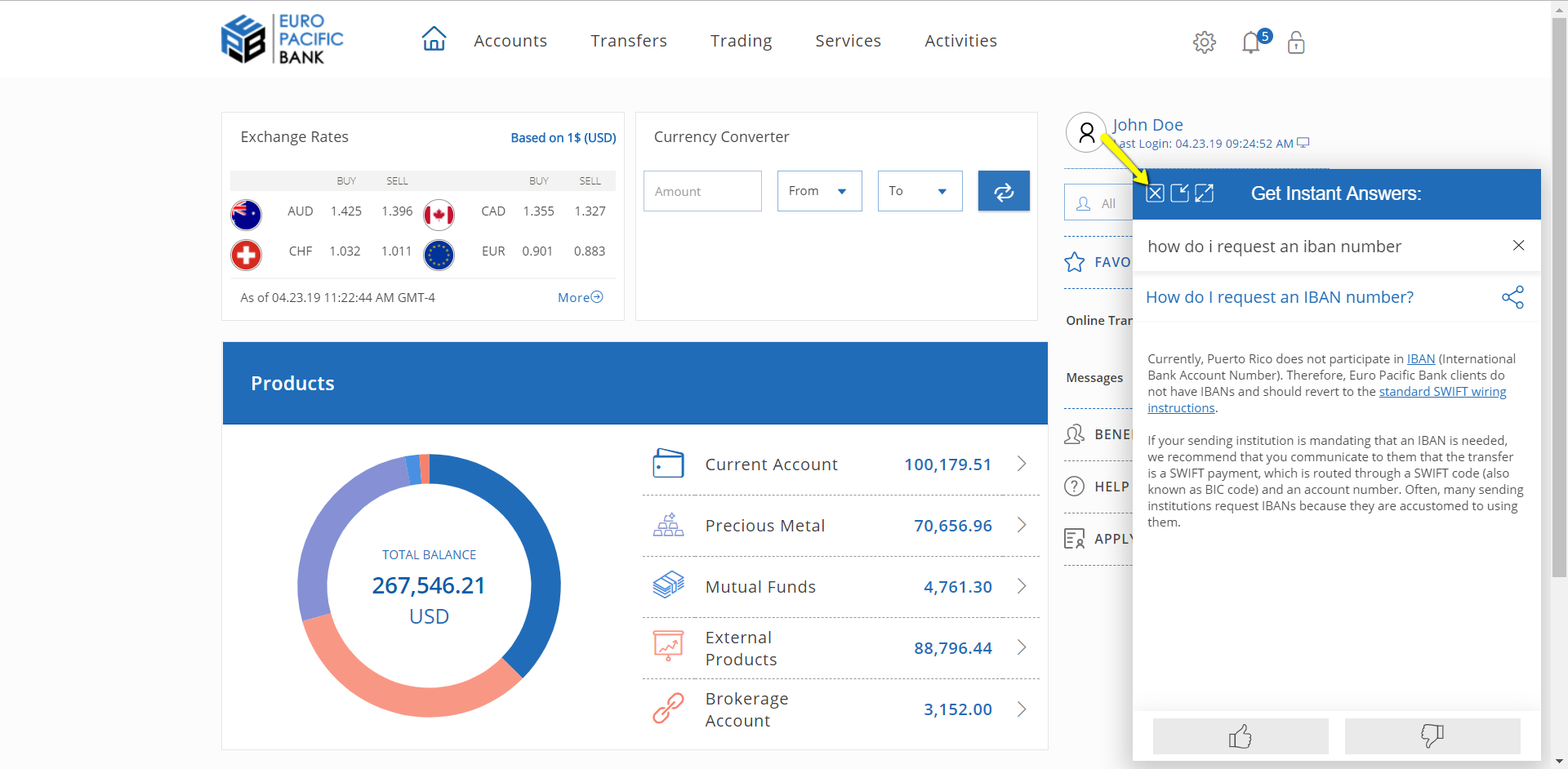1568x769 pixels.
Task: Close the Get Instant Answers panel
Action: pyautogui.click(x=1155, y=193)
